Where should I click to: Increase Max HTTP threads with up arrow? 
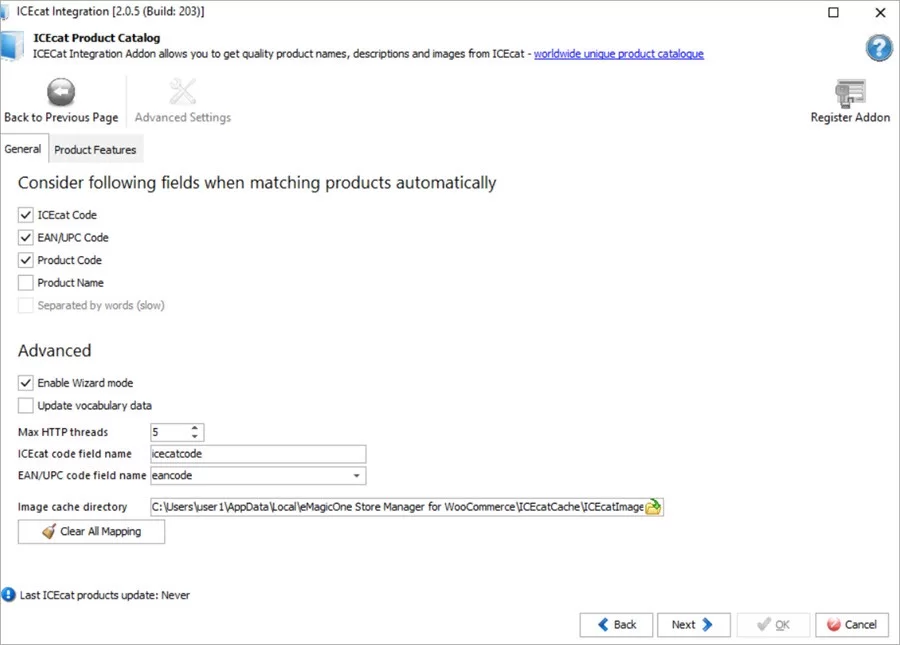[x=196, y=428]
